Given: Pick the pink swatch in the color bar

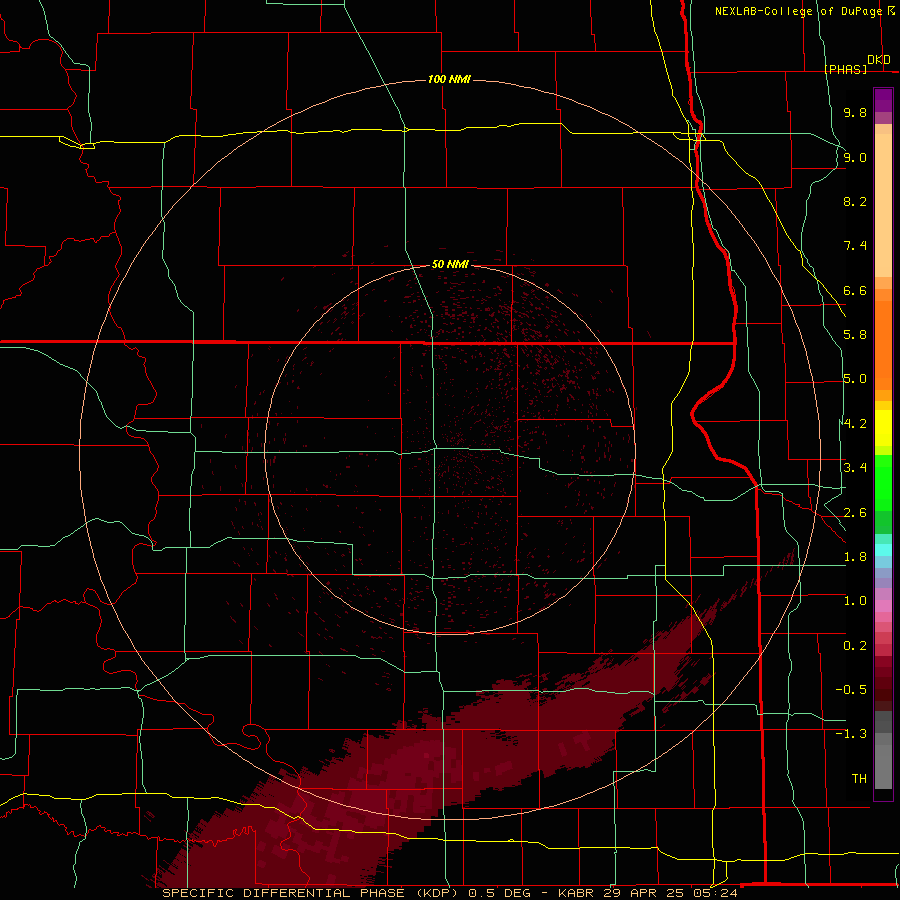Looking at the screenshot, I should [883, 606].
